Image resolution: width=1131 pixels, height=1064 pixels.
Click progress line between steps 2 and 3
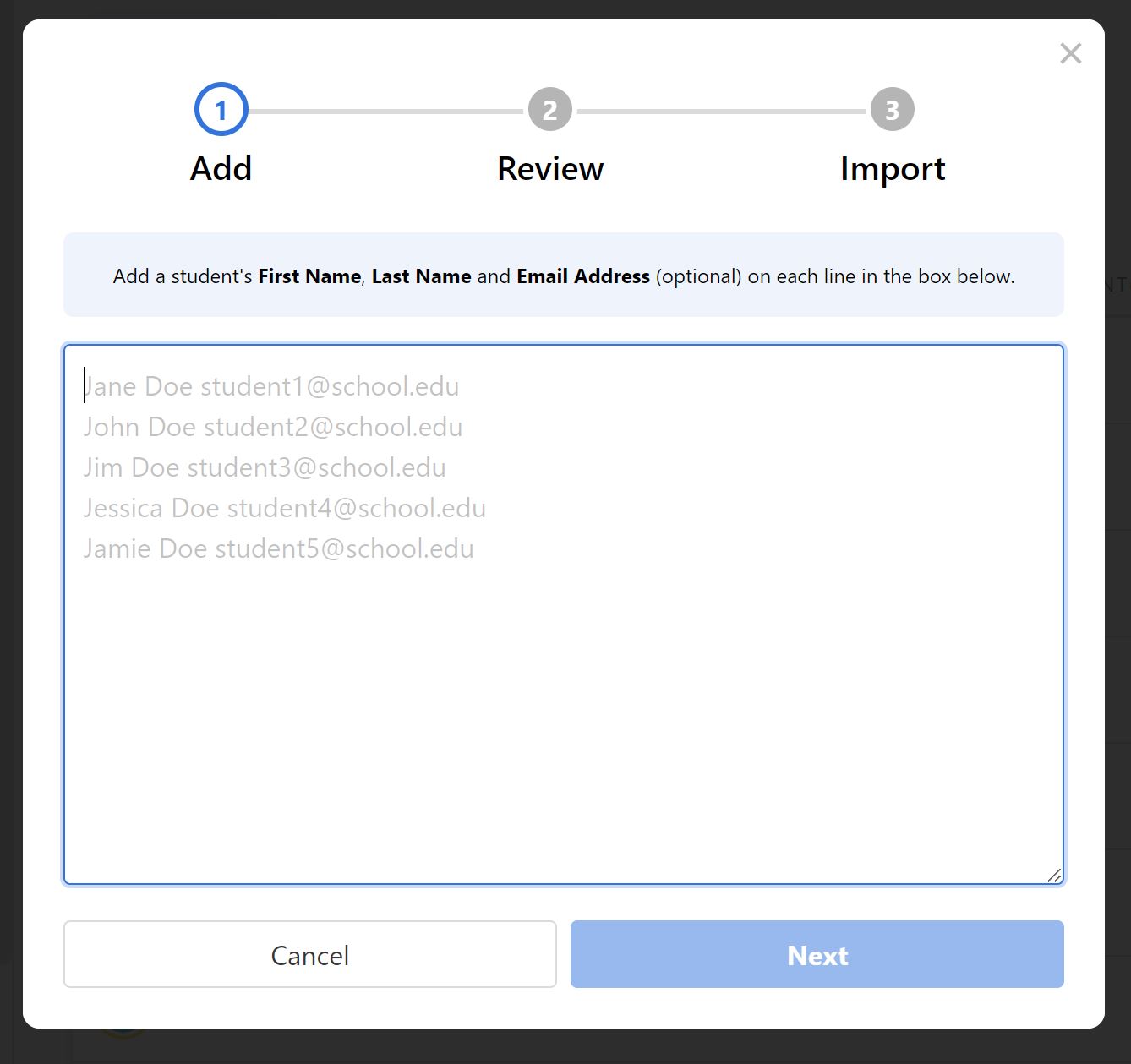click(x=721, y=112)
